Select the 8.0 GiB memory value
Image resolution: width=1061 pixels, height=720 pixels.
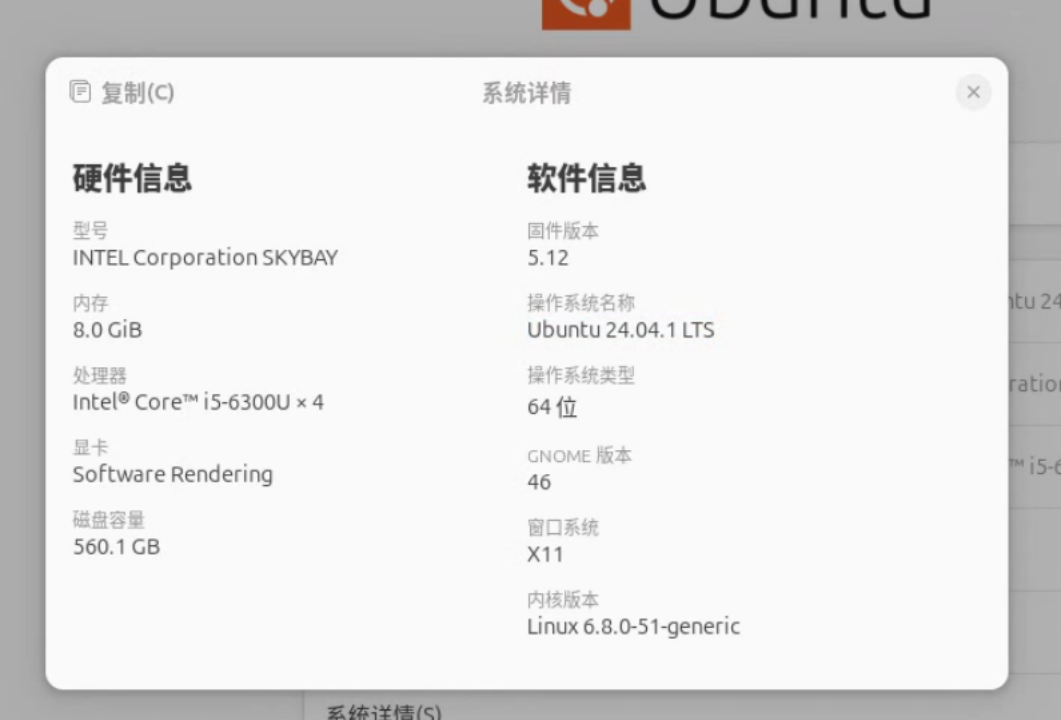(x=108, y=330)
